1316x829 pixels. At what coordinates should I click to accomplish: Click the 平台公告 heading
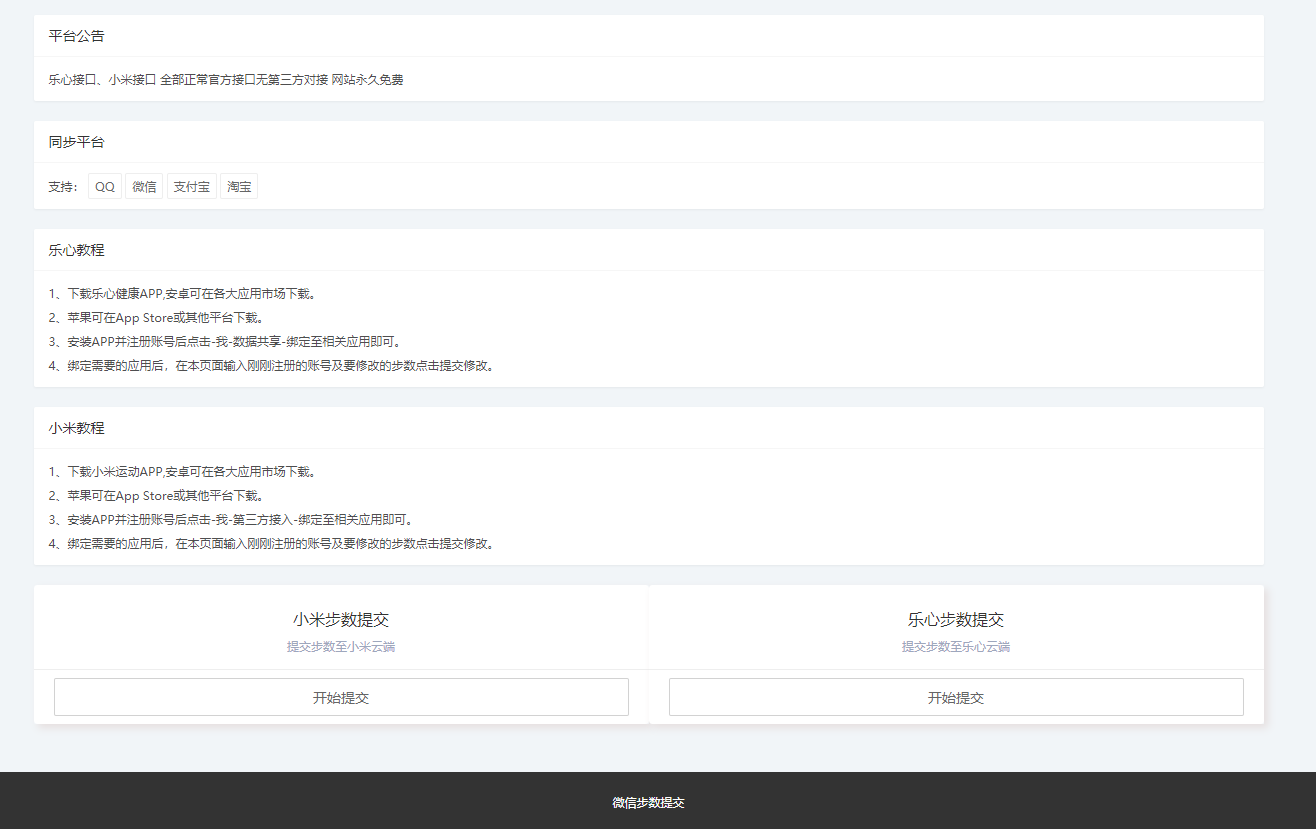[x=77, y=36]
